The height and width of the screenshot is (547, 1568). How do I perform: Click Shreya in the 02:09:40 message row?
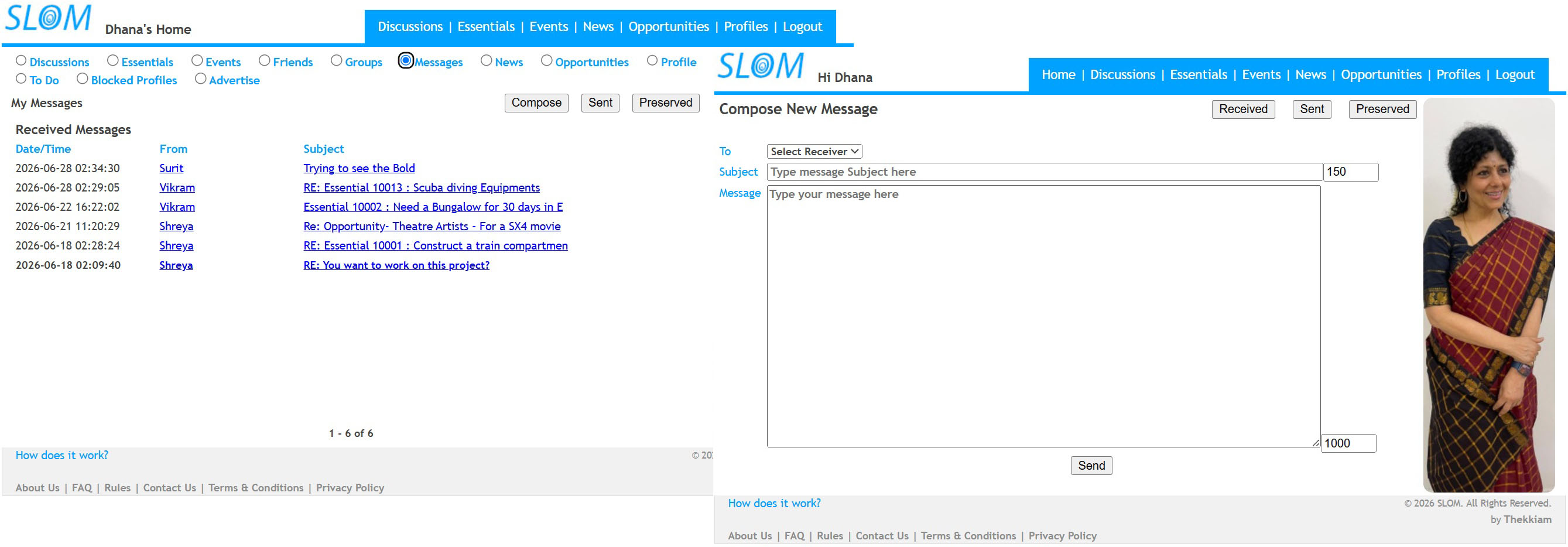click(176, 265)
